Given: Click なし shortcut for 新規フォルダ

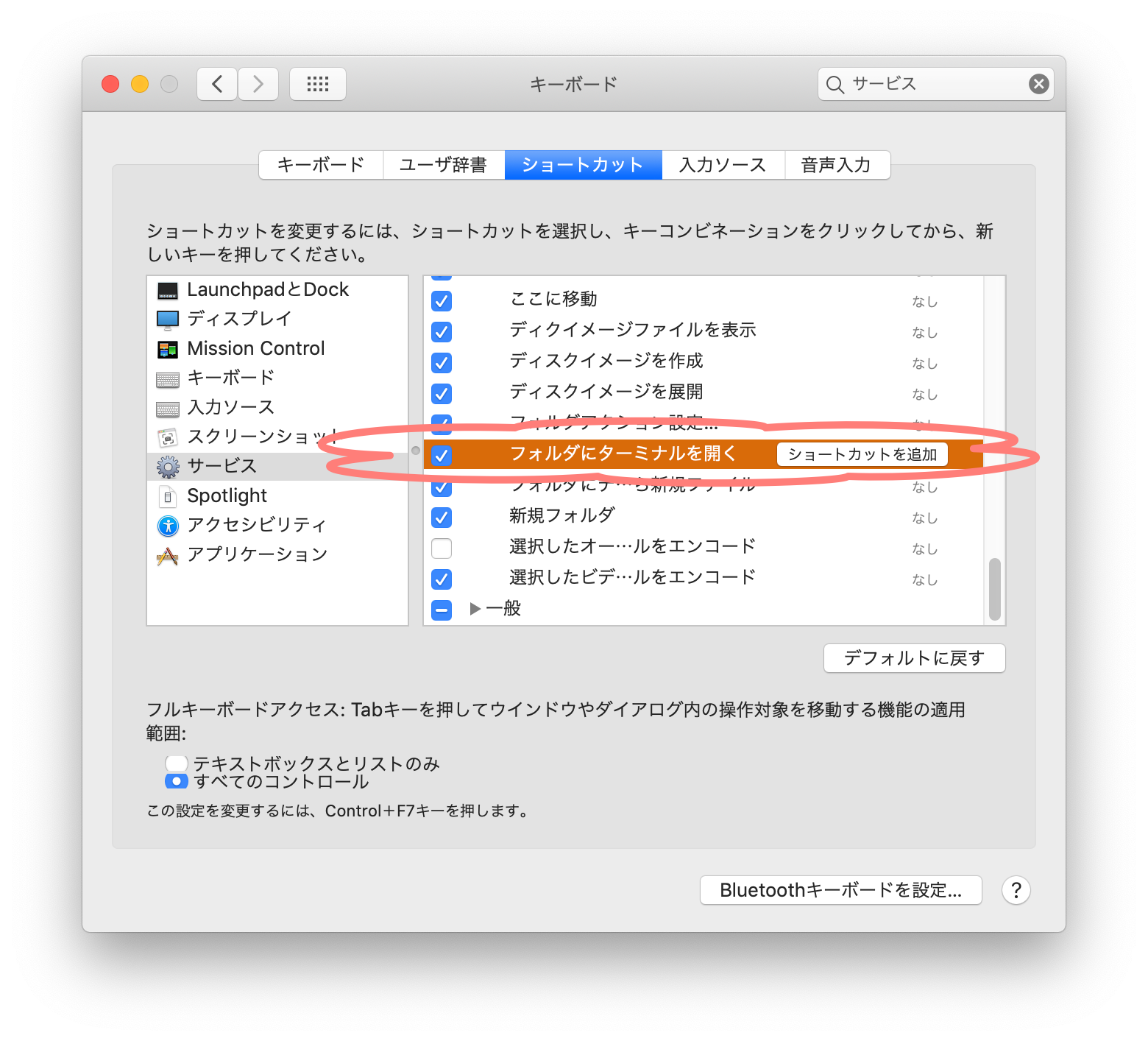Looking at the screenshot, I should pos(925,518).
